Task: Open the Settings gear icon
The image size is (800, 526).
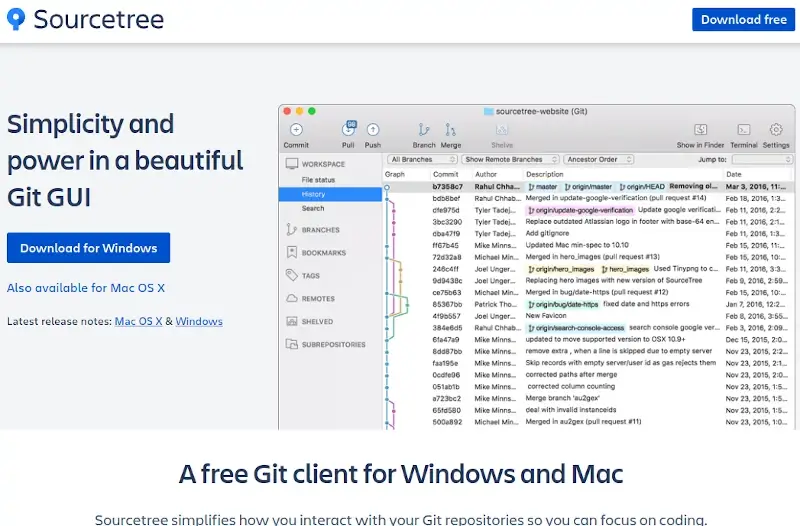Action: tap(776, 130)
